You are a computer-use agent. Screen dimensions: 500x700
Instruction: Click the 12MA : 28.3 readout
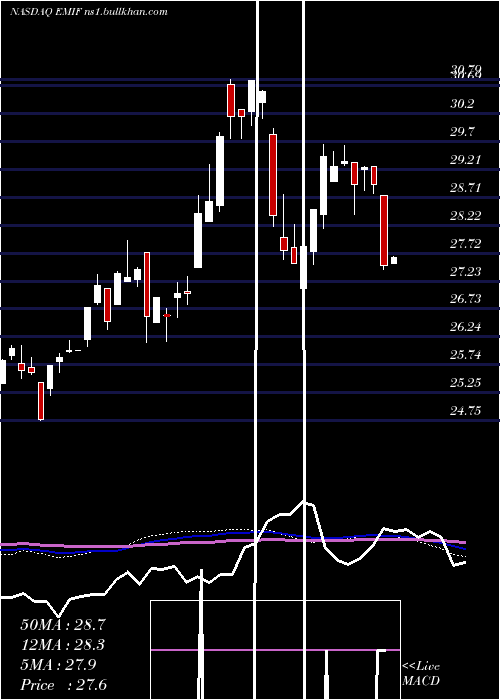click(64, 645)
